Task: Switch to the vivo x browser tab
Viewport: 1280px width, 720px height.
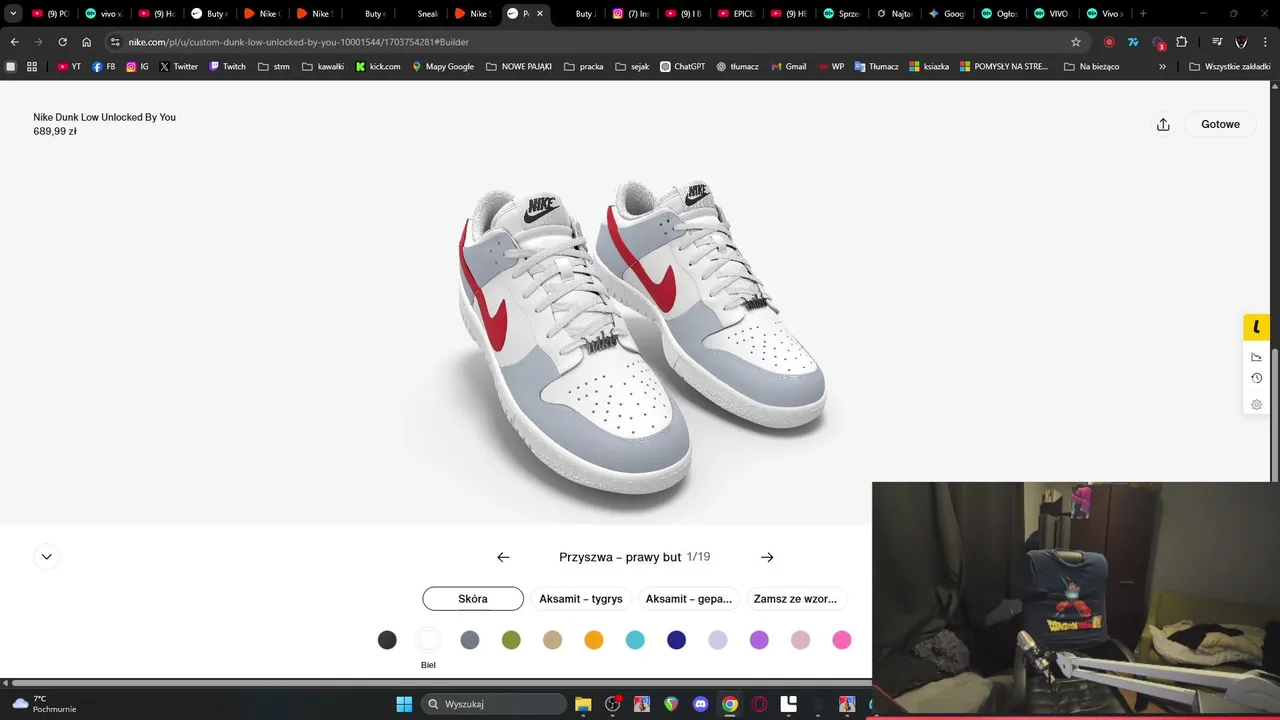Action: pyautogui.click(x=103, y=14)
